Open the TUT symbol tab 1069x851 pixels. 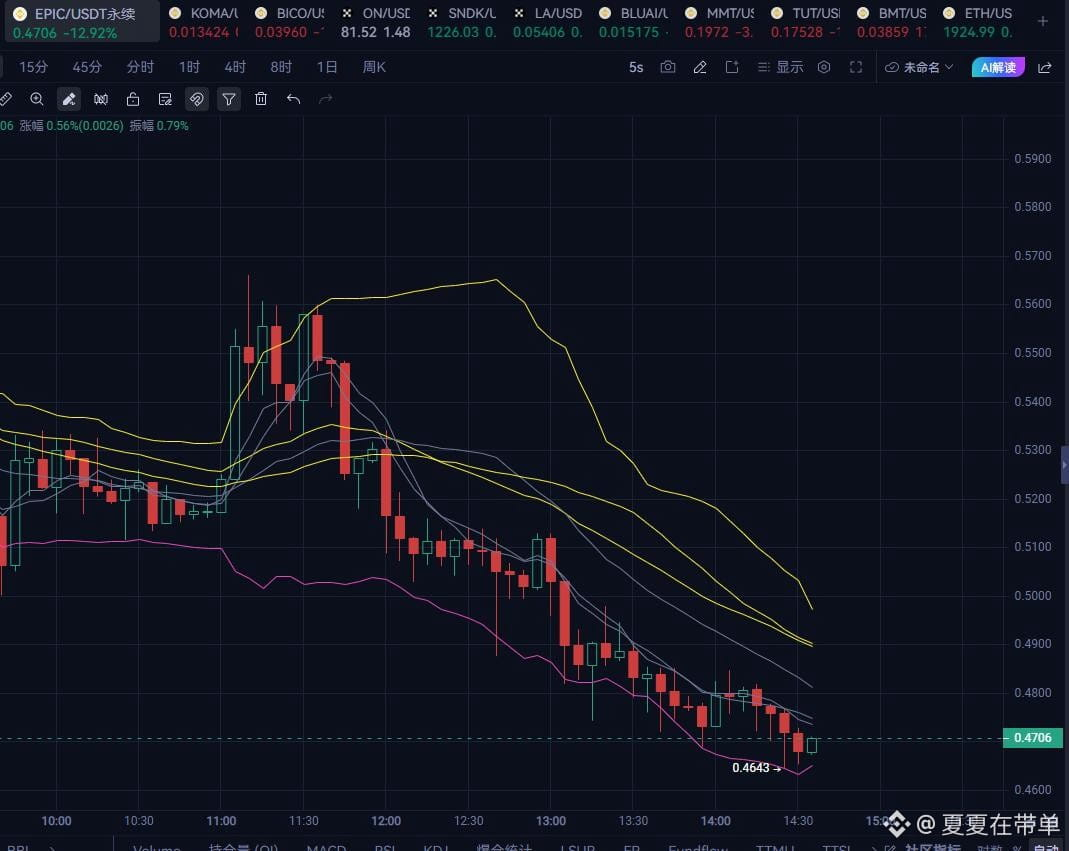click(x=805, y=22)
